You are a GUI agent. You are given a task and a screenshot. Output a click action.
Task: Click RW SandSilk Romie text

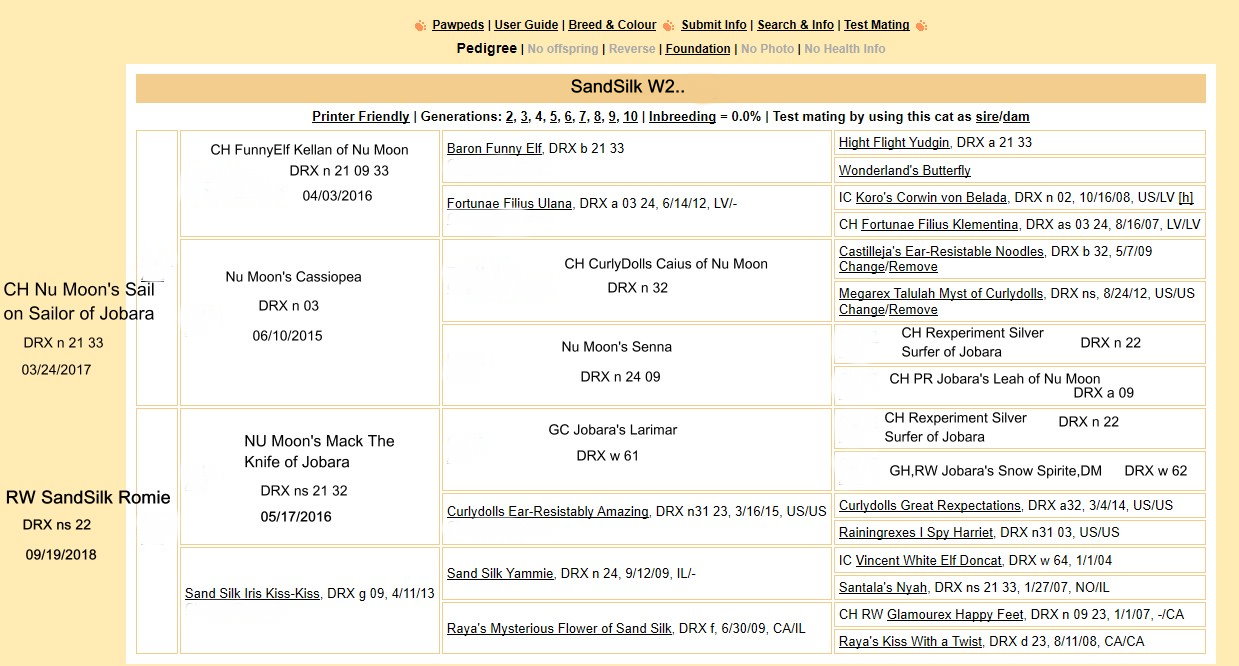pos(88,497)
